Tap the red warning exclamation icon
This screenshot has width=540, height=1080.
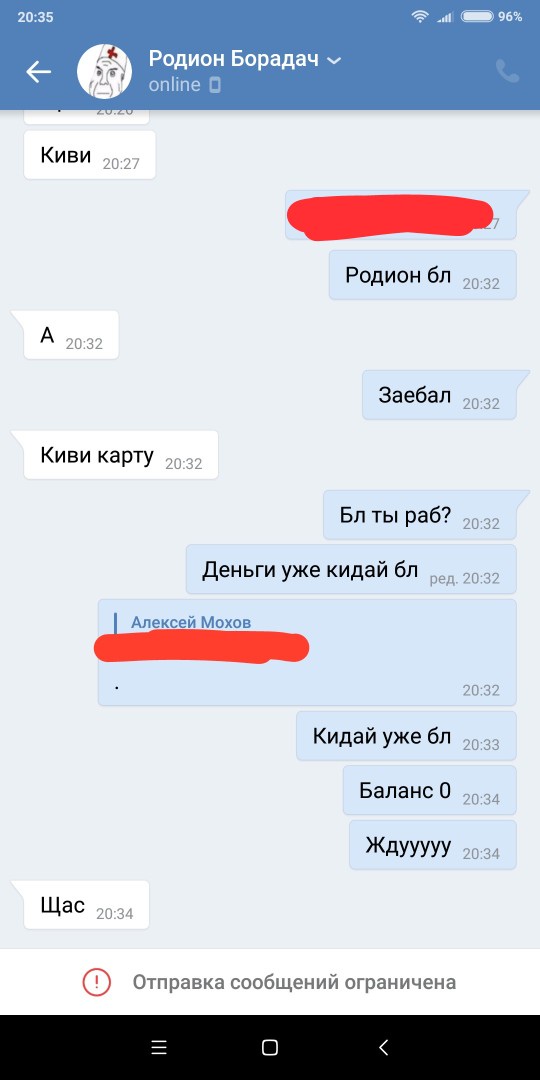[96, 982]
